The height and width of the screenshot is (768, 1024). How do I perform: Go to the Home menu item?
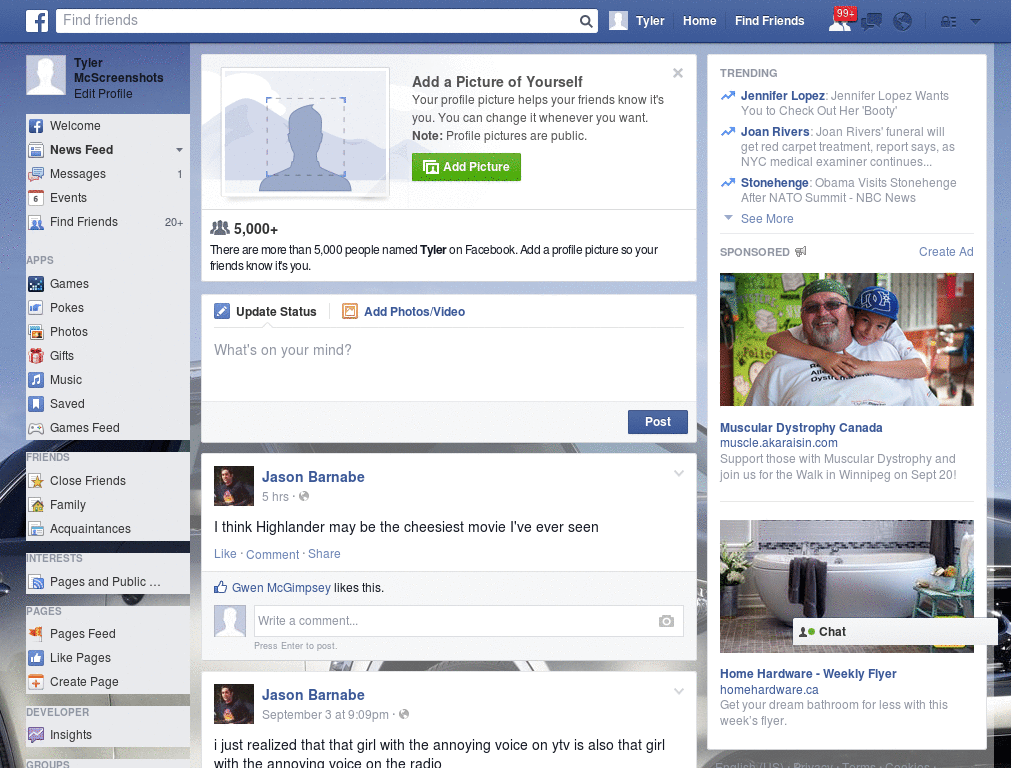pos(699,20)
